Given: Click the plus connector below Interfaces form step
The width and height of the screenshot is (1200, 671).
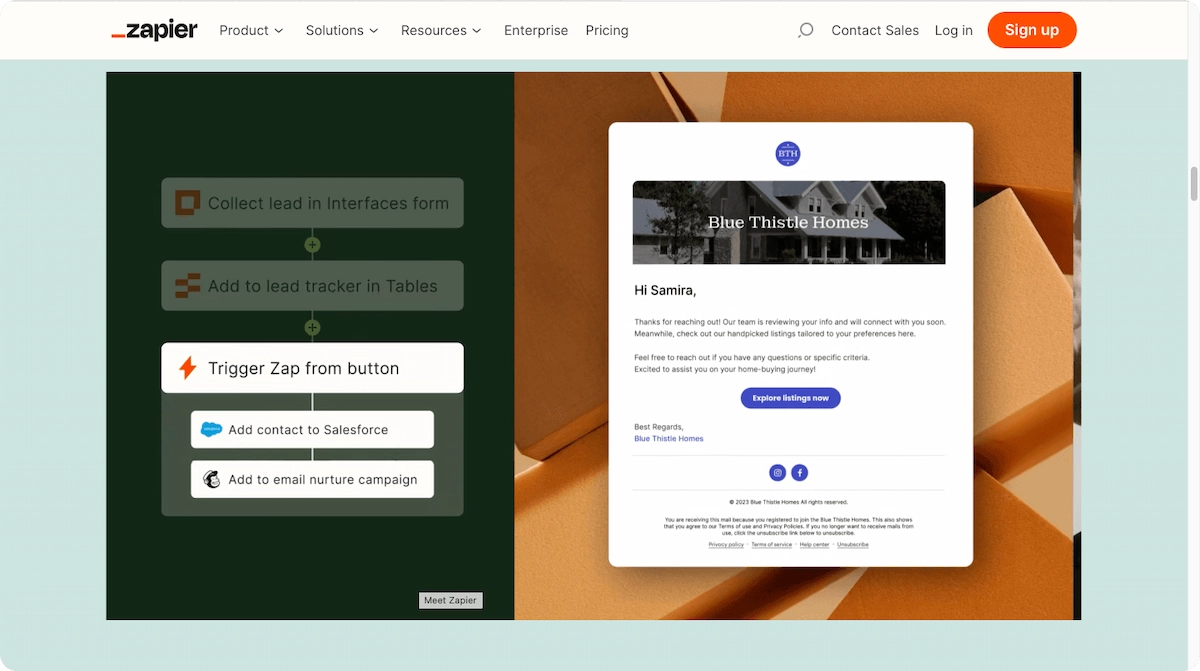Looking at the screenshot, I should (312, 244).
